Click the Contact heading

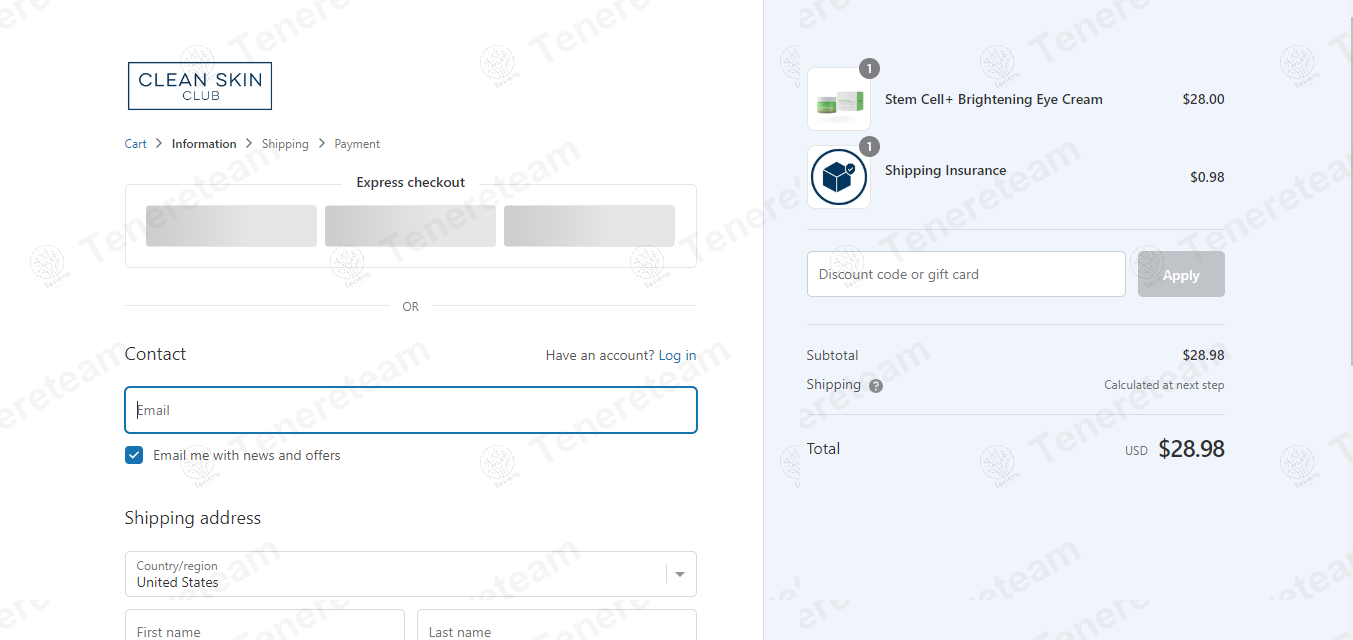click(x=155, y=354)
